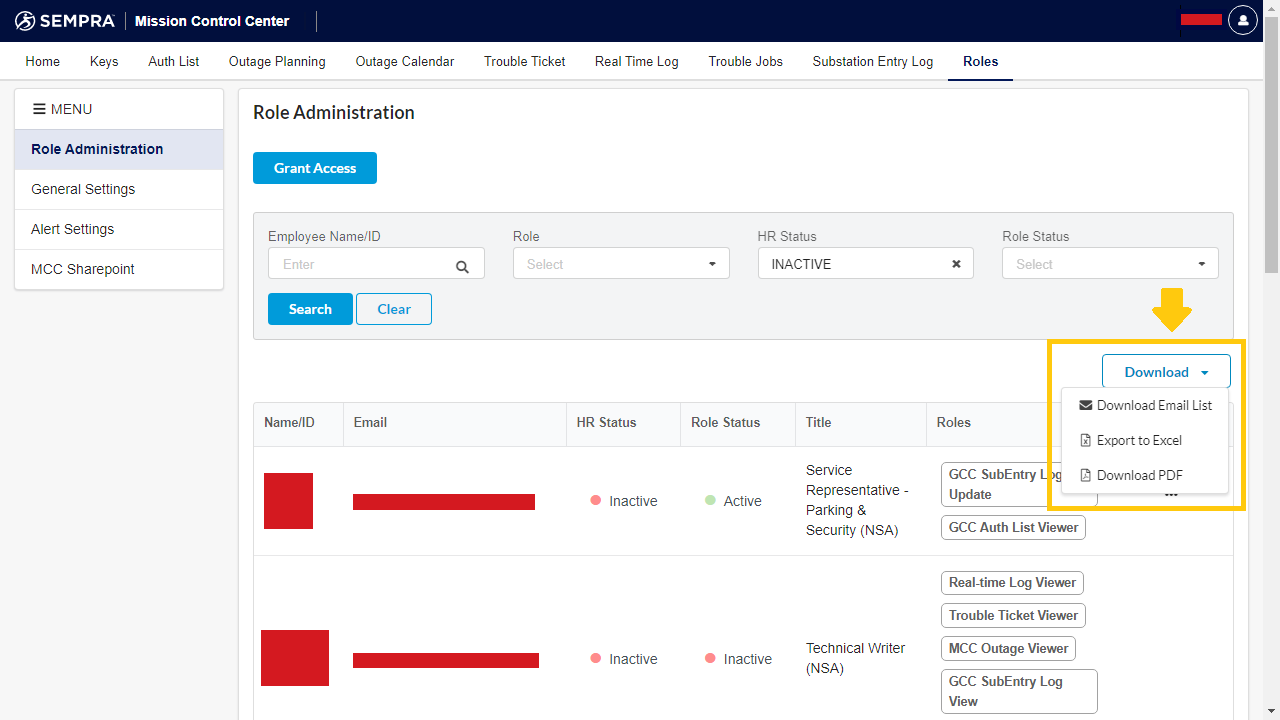Click the Sempra logo in header
The image size is (1280, 720).
[65, 21]
